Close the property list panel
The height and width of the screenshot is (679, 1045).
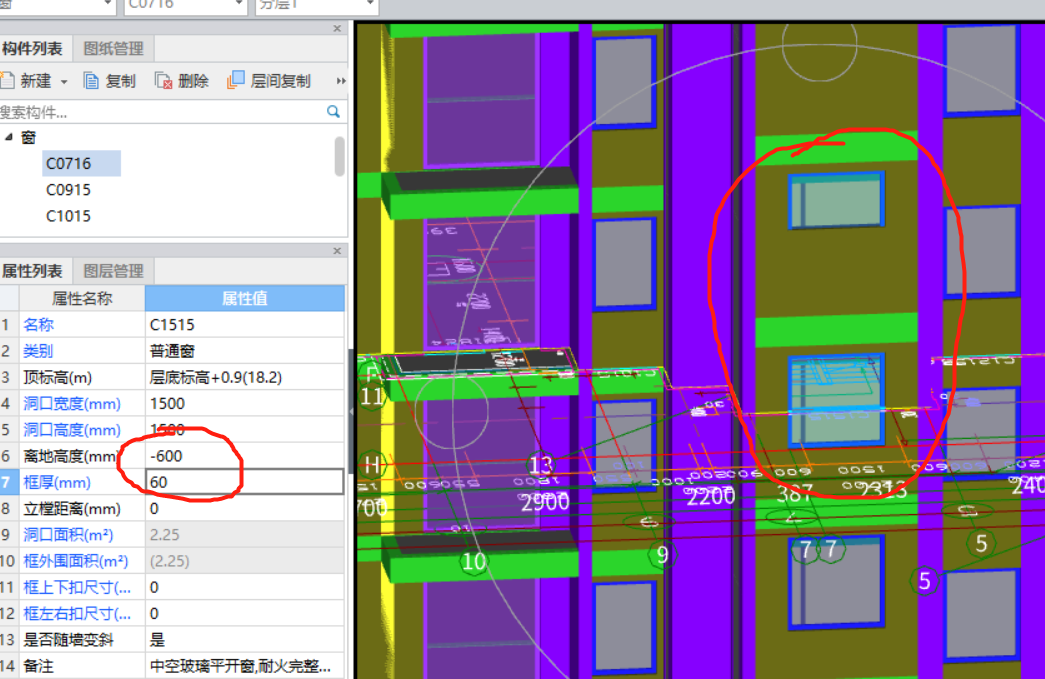point(337,251)
